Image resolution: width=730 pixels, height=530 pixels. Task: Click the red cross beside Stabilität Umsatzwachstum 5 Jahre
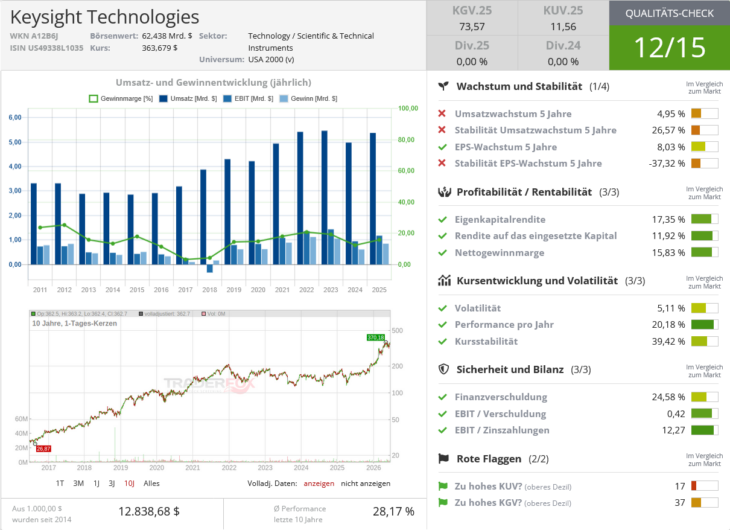pos(442,130)
